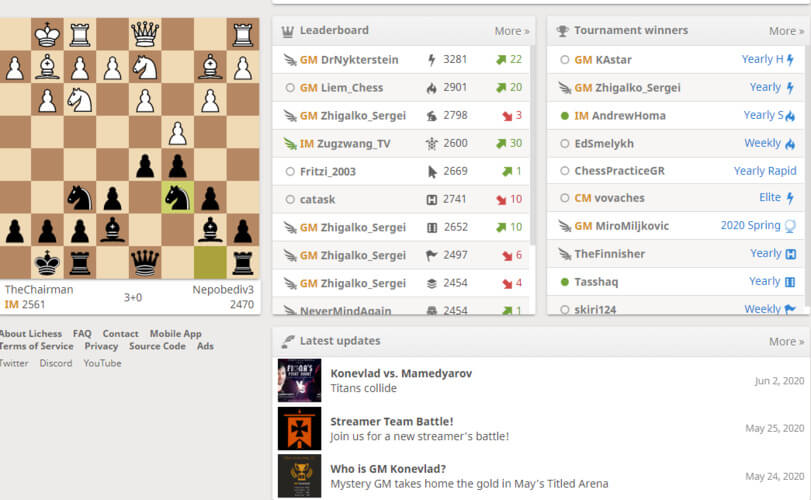
Task: Open the Leaderboard More link
Action: point(512,31)
